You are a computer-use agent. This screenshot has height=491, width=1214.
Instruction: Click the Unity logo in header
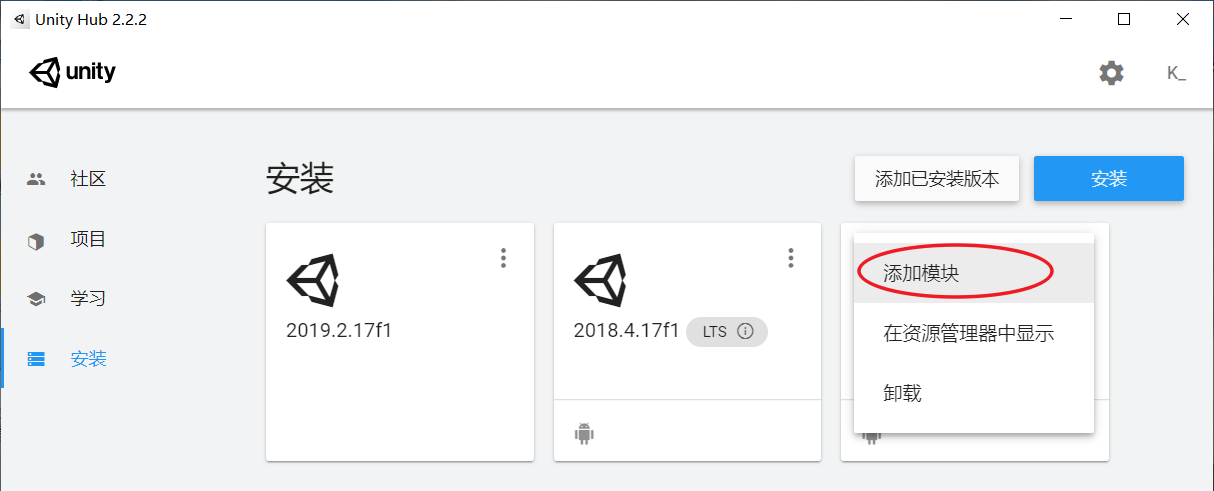pos(72,73)
